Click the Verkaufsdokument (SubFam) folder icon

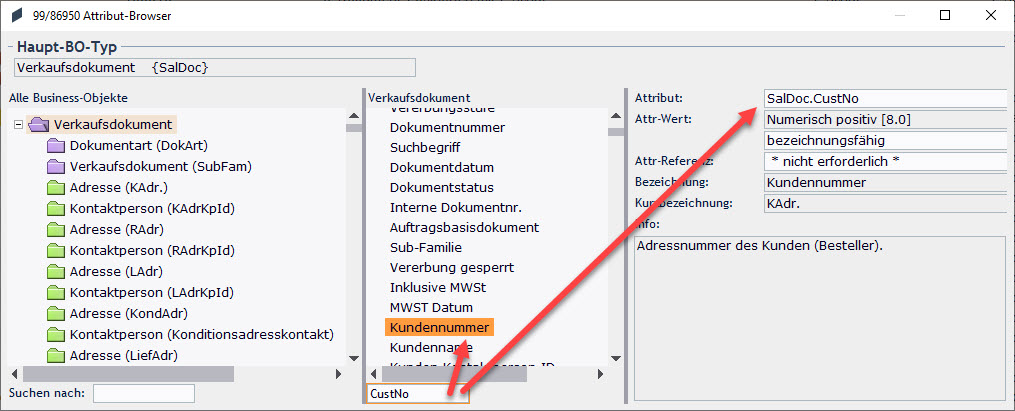57,166
